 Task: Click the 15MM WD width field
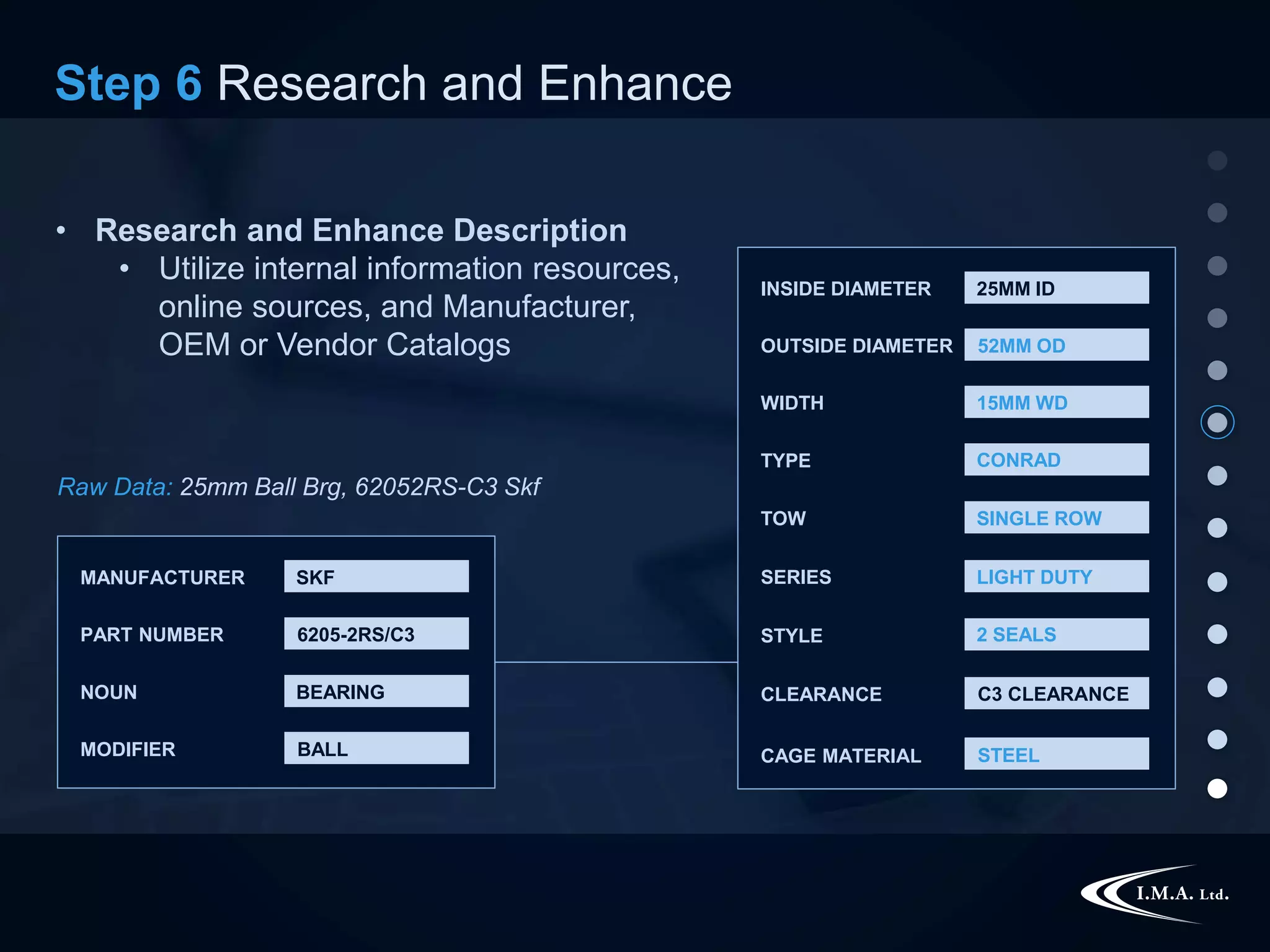(x=1055, y=402)
